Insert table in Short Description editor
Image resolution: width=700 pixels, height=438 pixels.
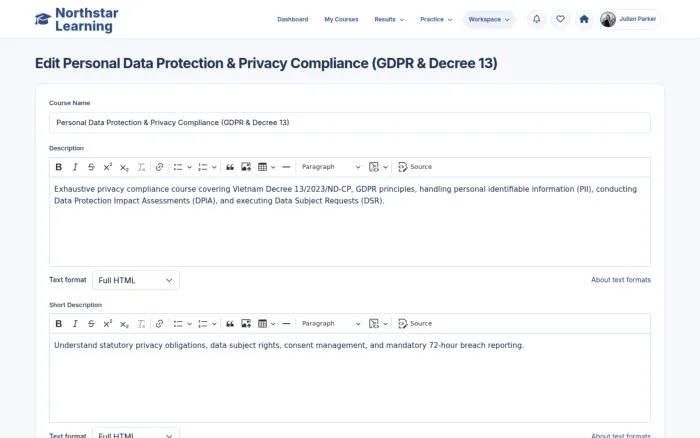[262, 324]
